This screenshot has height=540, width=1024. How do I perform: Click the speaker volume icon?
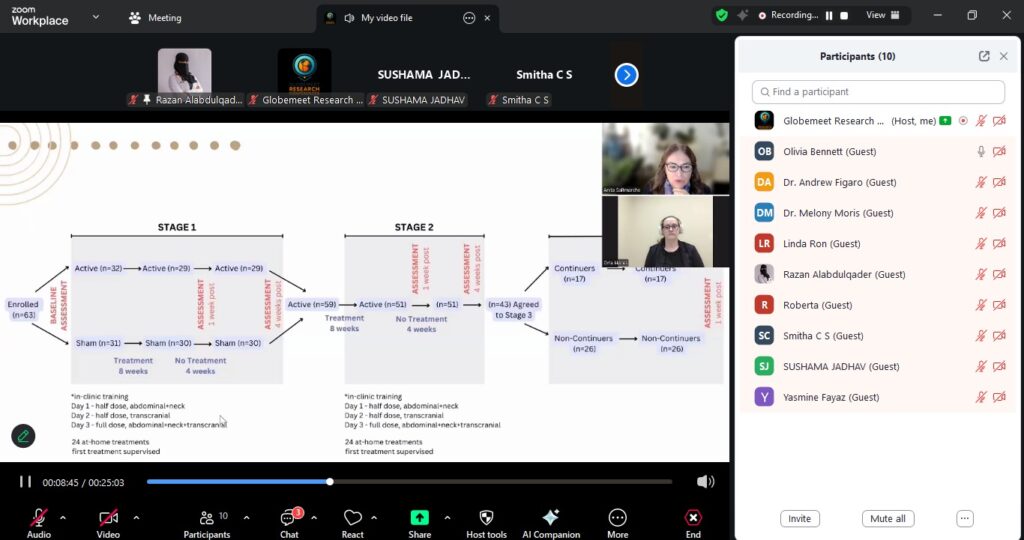pos(705,482)
